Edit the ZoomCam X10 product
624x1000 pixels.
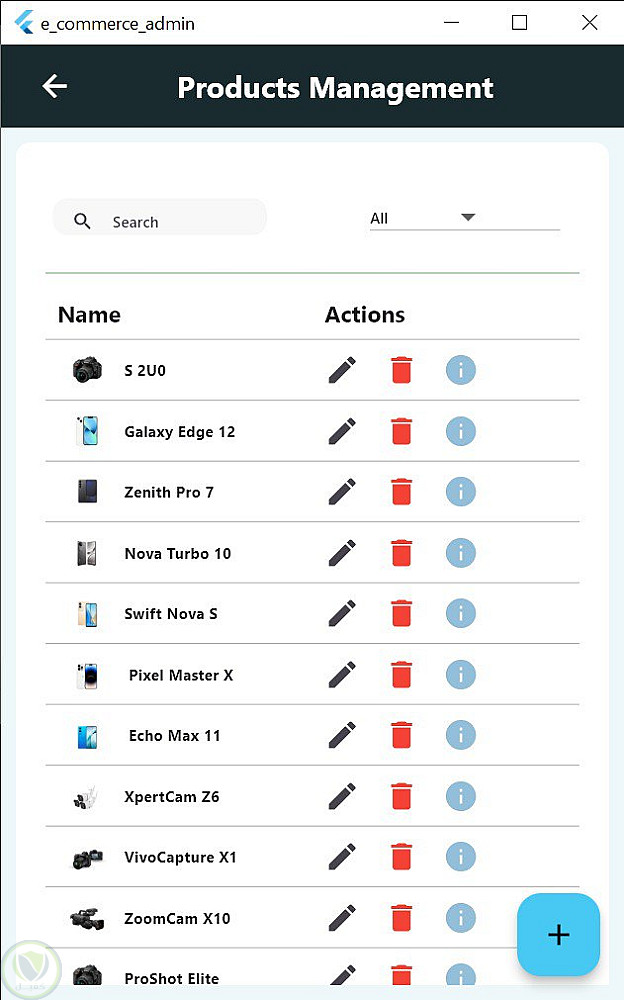click(342, 918)
